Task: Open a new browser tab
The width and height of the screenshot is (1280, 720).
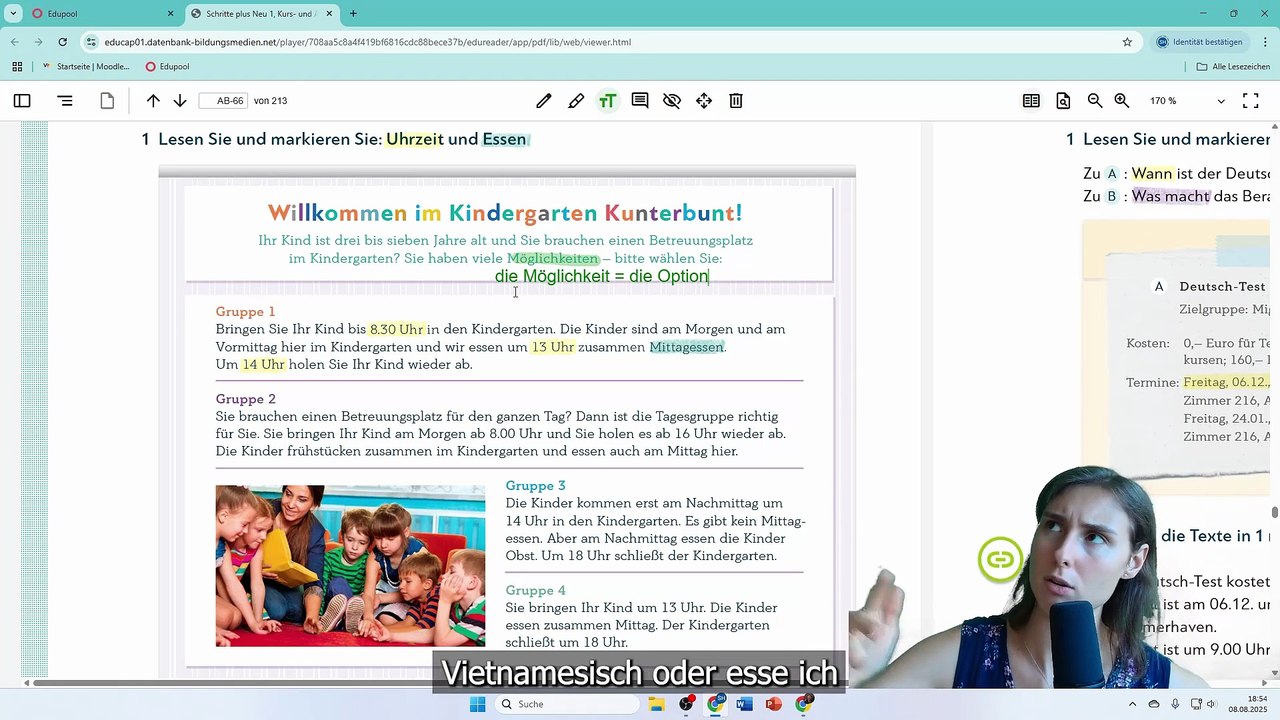Action: pos(353,14)
